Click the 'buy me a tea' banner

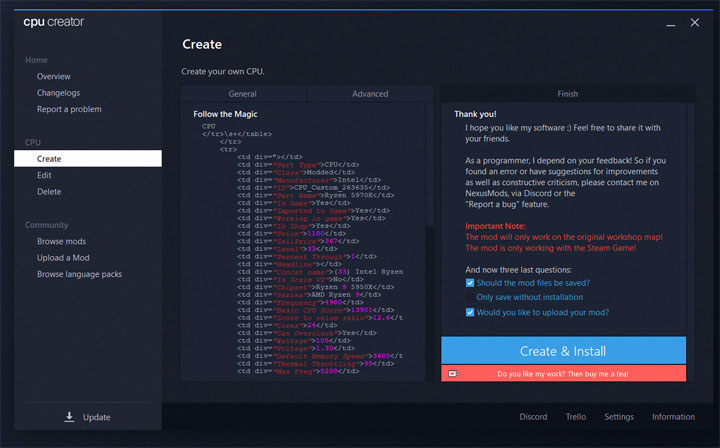click(563, 373)
